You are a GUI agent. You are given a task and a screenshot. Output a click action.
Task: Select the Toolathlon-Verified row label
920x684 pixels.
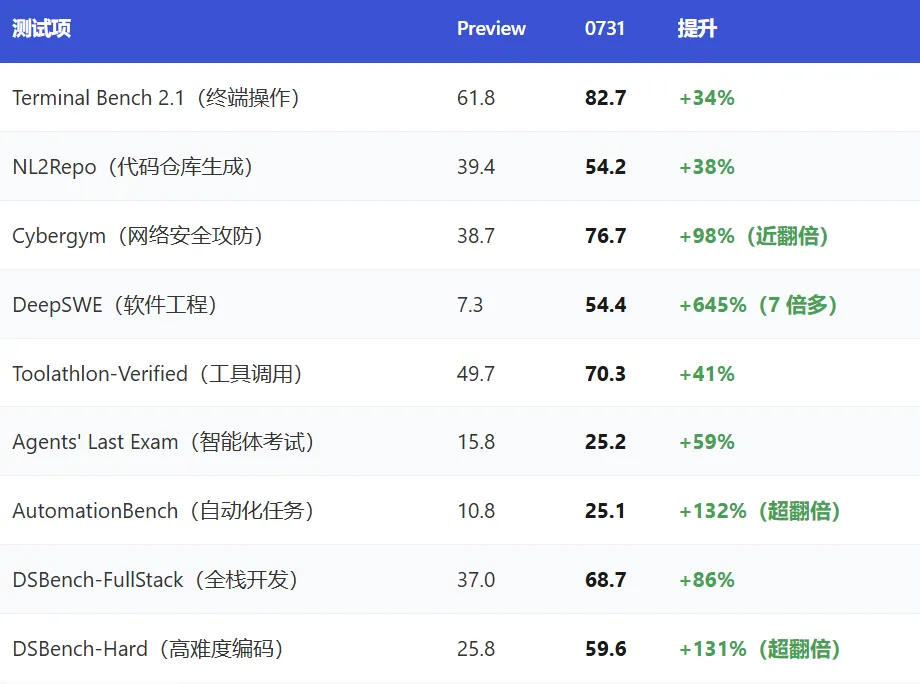(x=157, y=374)
